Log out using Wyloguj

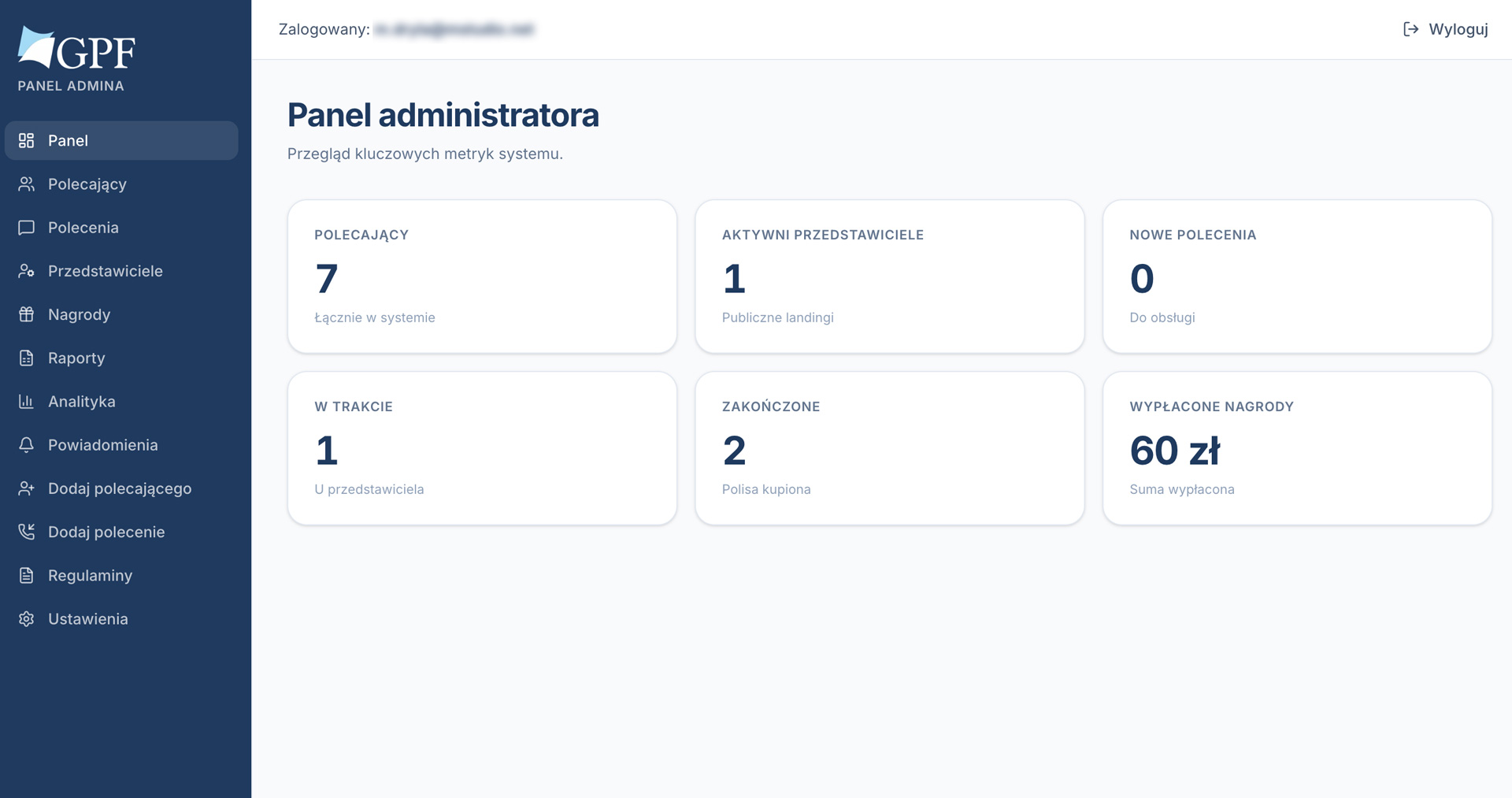(1446, 29)
